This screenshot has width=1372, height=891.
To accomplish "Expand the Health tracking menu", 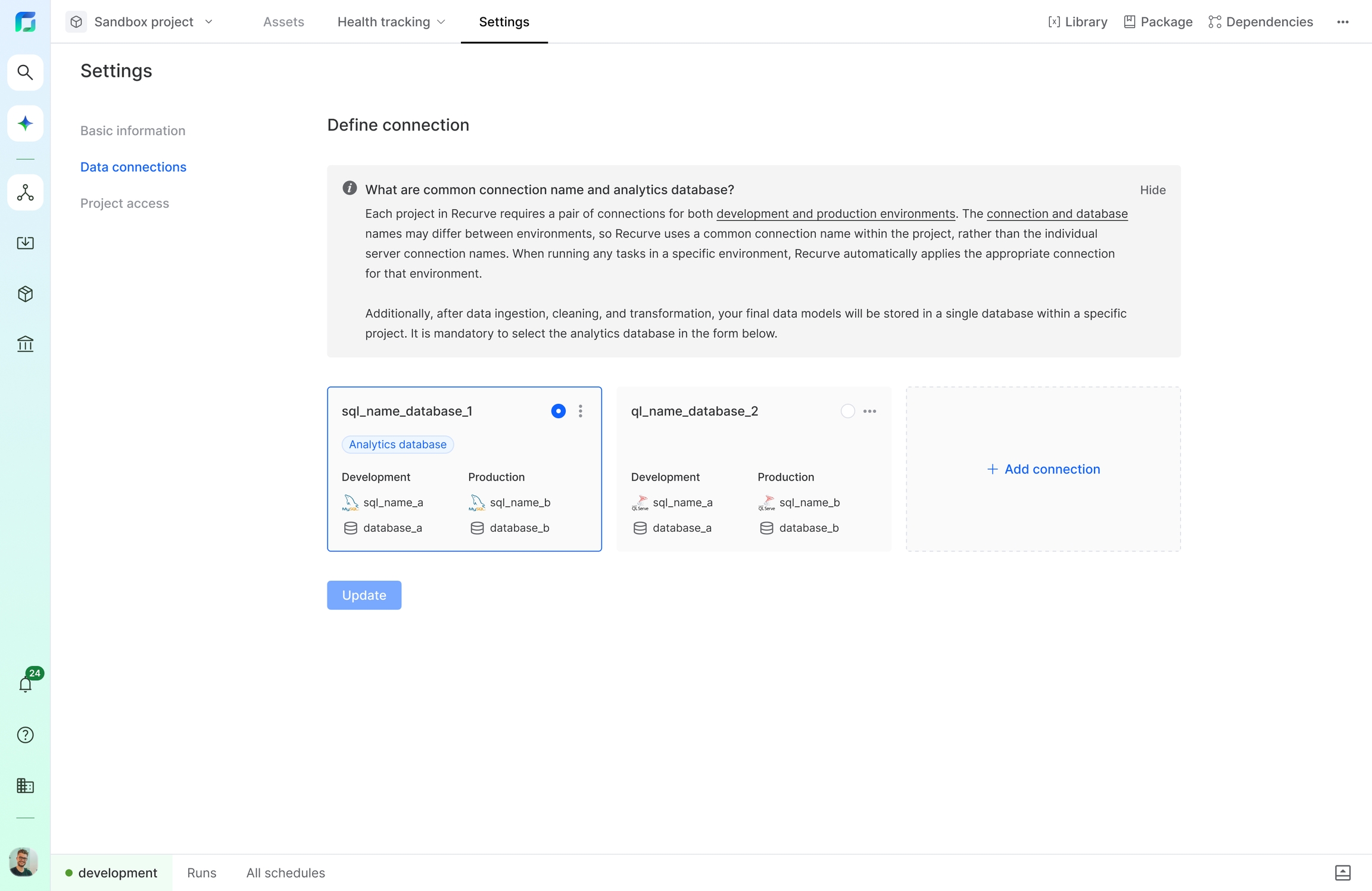I will pyautogui.click(x=391, y=22).
